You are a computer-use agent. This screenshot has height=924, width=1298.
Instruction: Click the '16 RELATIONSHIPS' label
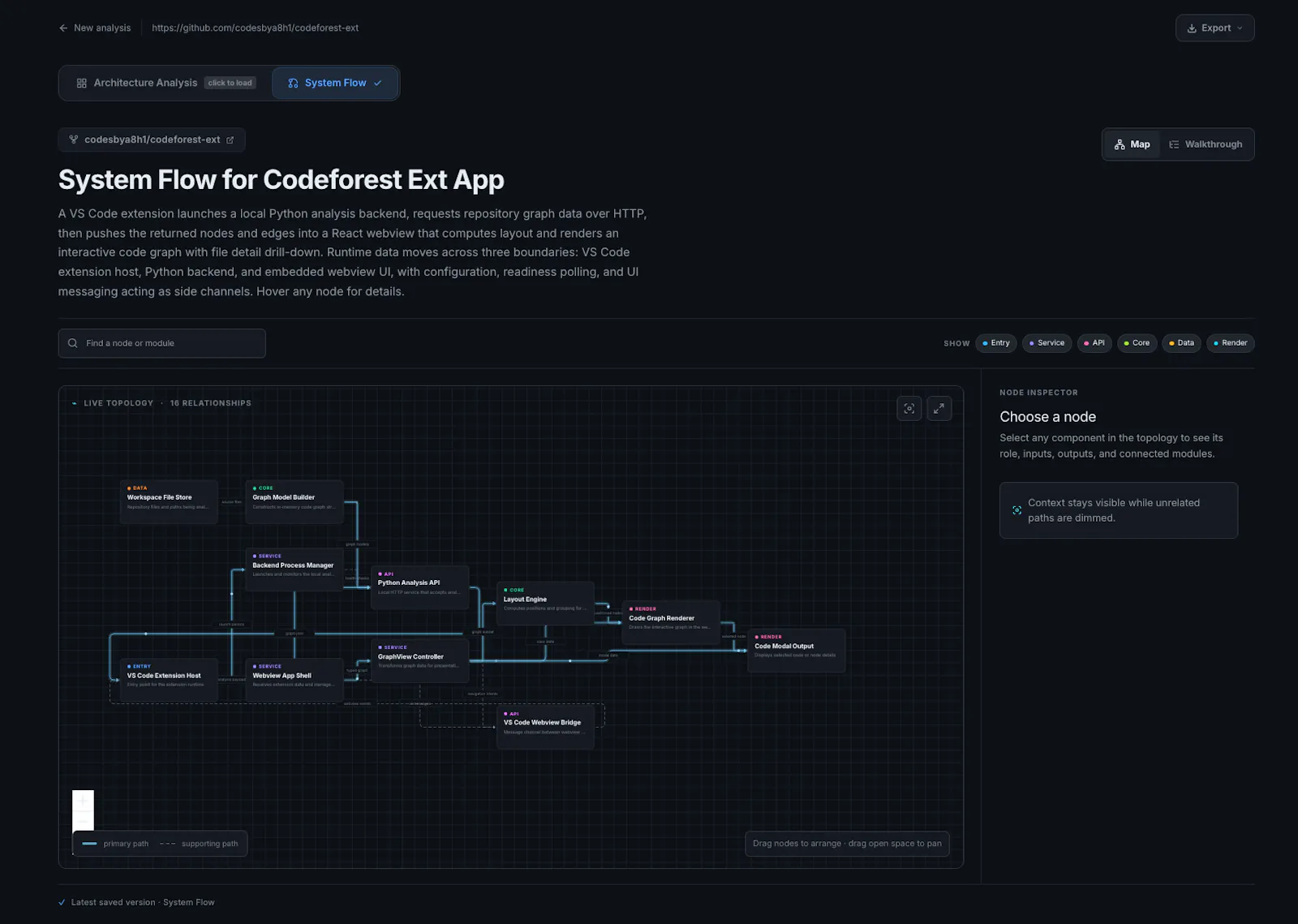click(210, 403)
